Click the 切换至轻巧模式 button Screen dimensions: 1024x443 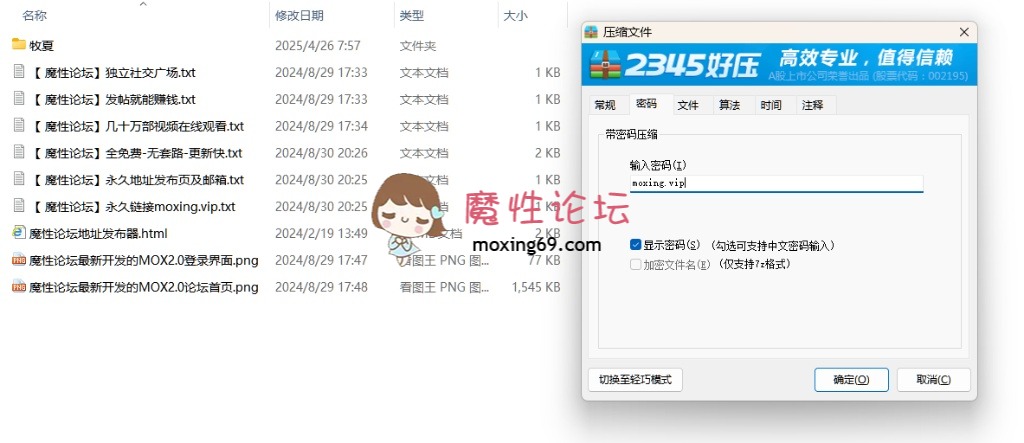[x=635, y=380]
